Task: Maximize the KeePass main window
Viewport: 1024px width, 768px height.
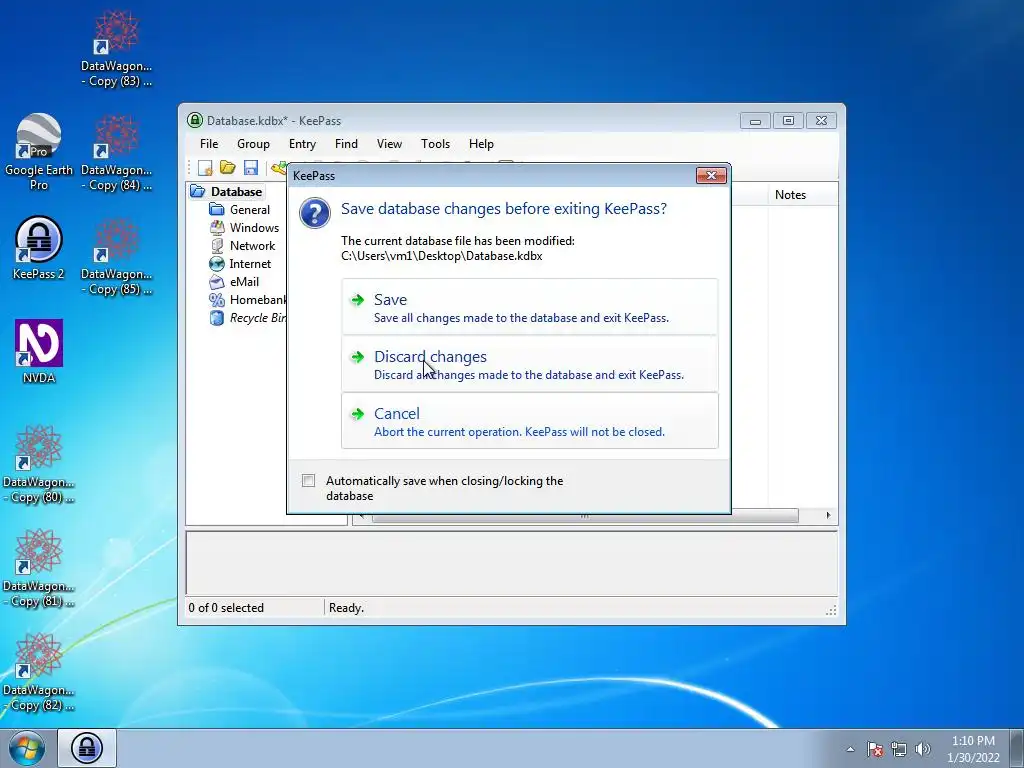Action: pyautogui.click(x=788, y=121)
